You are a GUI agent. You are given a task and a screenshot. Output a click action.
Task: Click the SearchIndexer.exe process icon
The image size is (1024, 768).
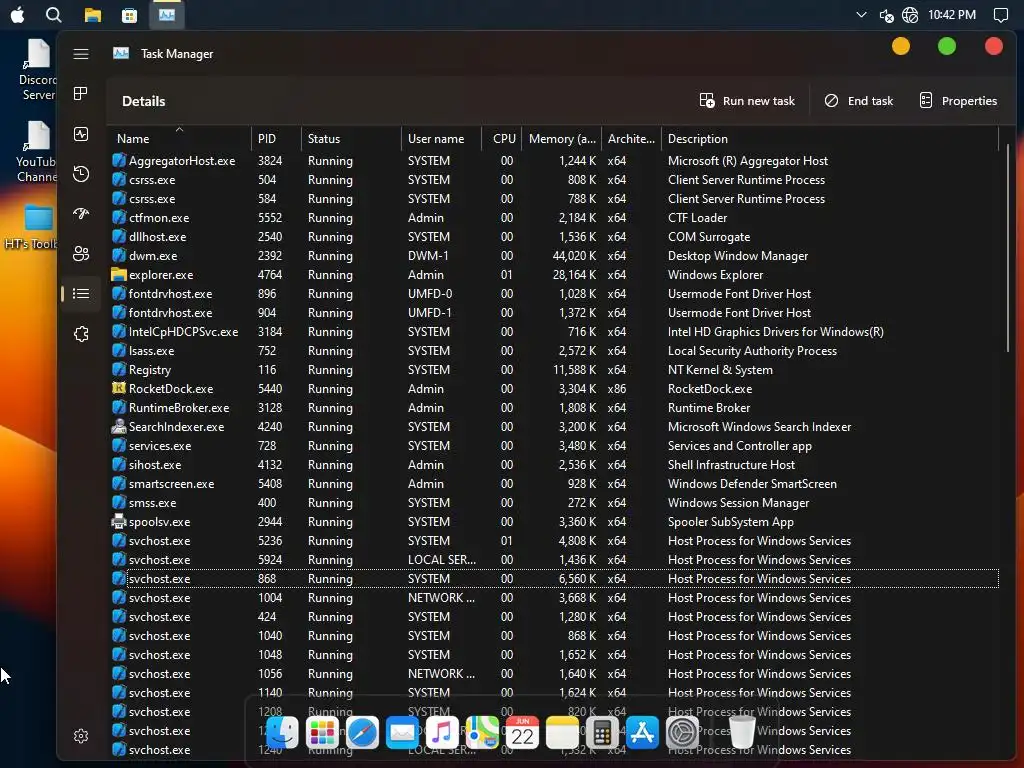119,426
